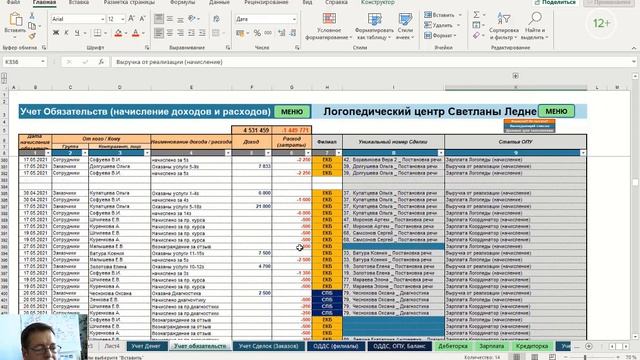Image resolution: width=640 pixels, height=360 pixels.
Task: Switch to Учет Денег sheet tab
Action: pyautogui.click(x=147, y=346)
